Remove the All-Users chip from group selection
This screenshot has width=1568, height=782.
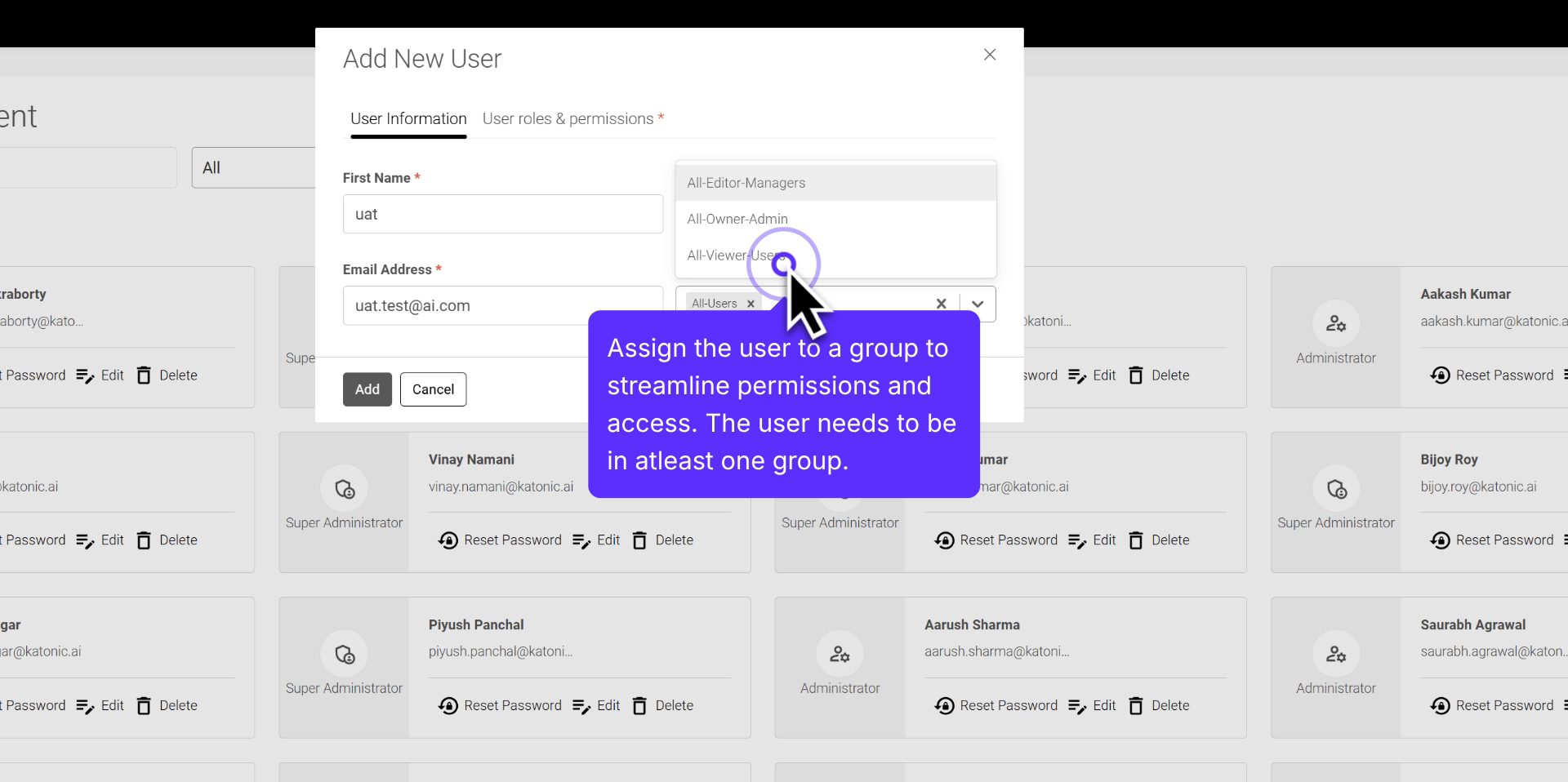(x=749, y=304)
